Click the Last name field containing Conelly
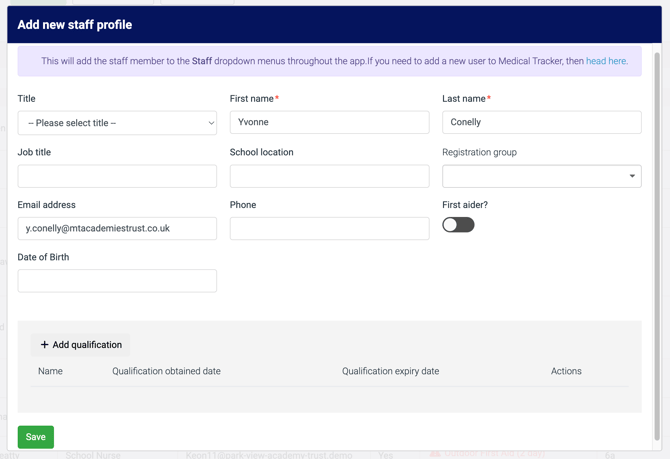 pyautogui.click(x=542, y=122)
